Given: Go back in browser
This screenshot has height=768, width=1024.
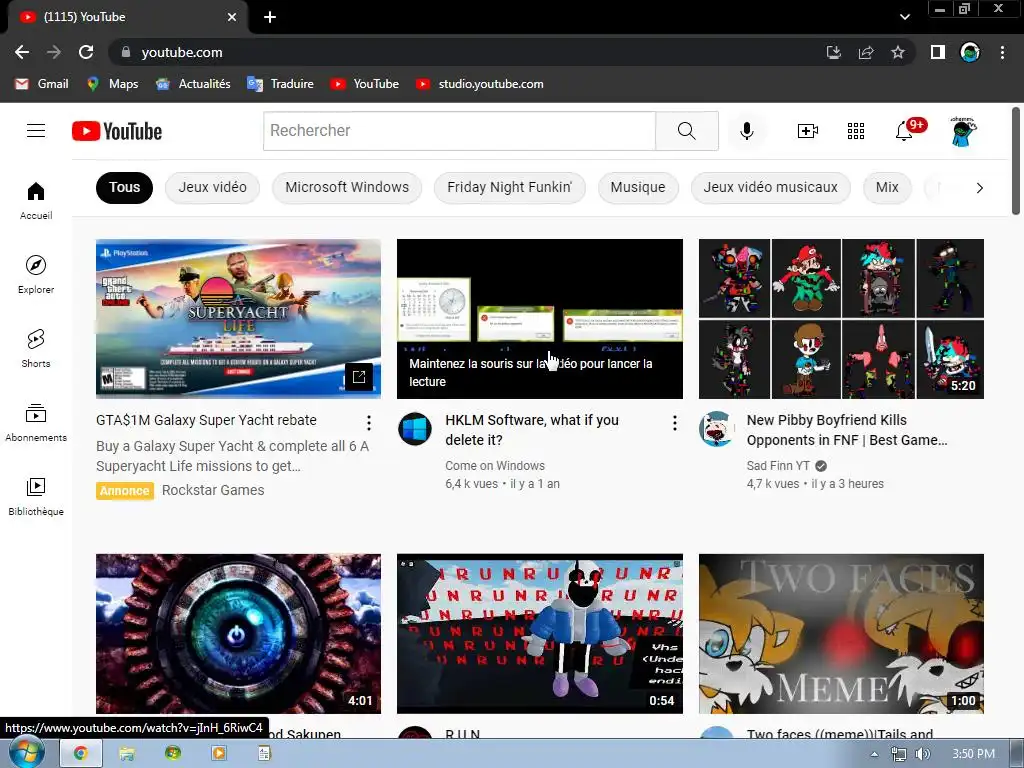Looking at the screenshot, I should coord(22,52).
